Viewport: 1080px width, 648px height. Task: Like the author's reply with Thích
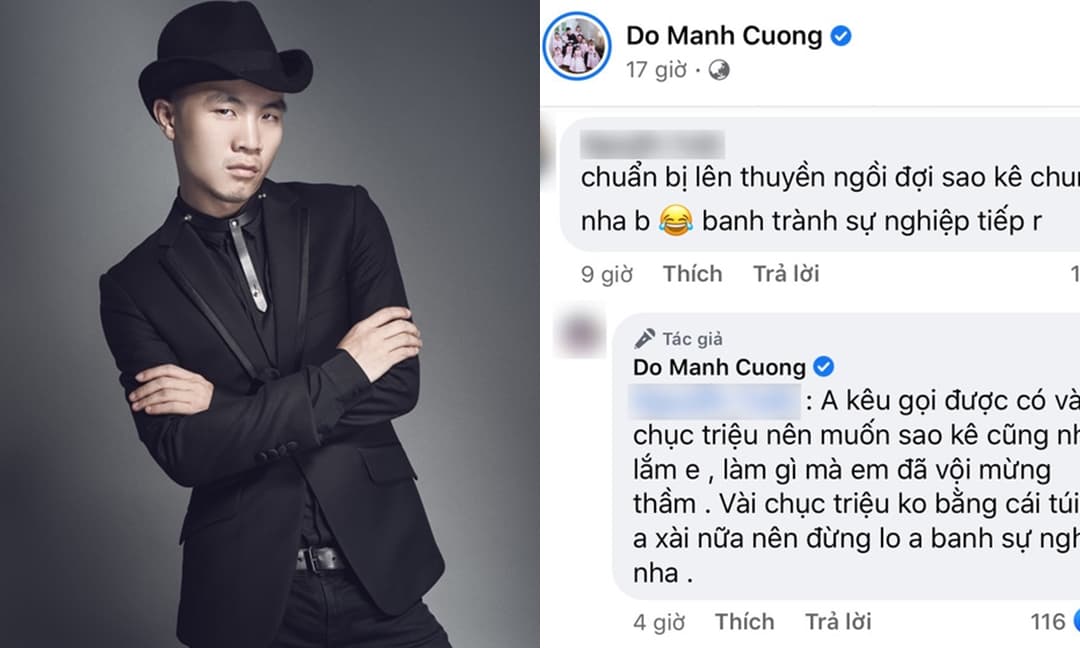(x=744, y=622)
